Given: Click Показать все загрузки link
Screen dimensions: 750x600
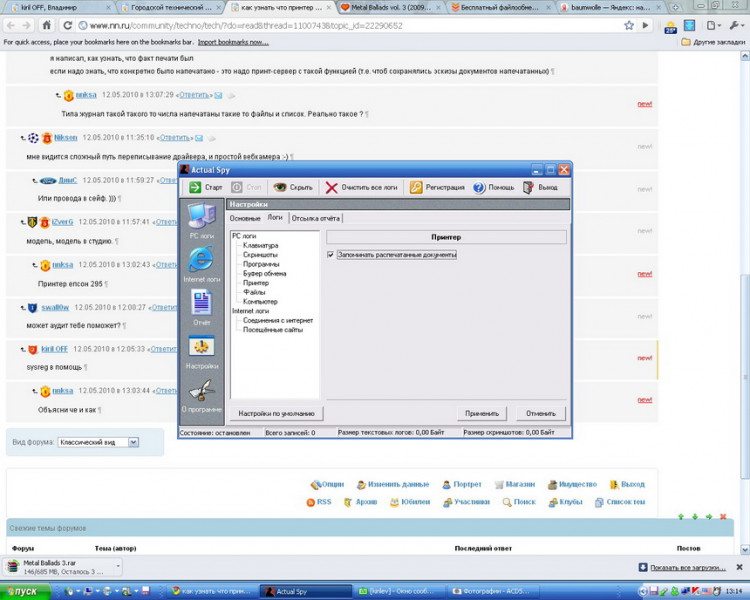Looking at the screenshot, I should click(x=687, y=567).
